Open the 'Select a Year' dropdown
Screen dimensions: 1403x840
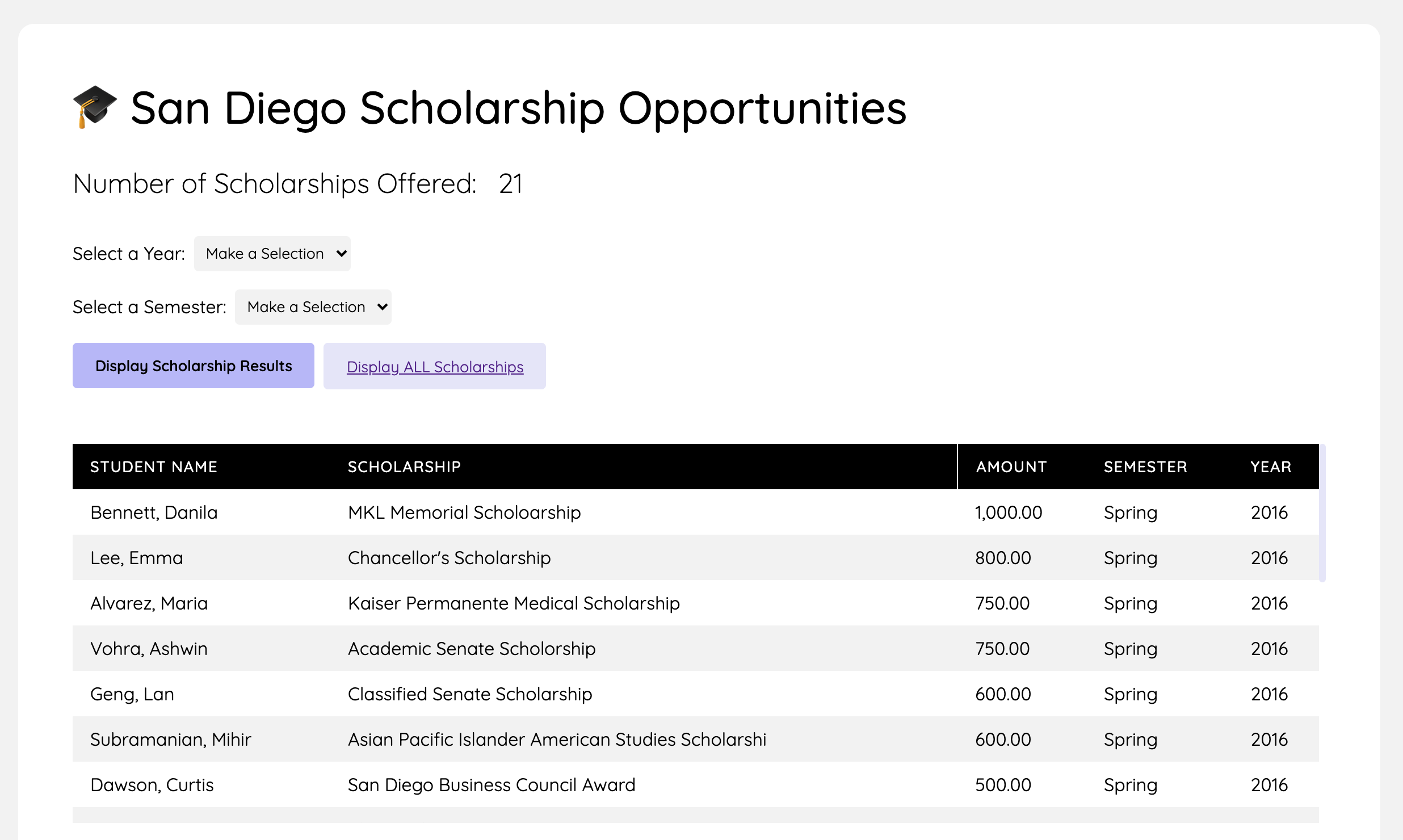pos(272,253)
